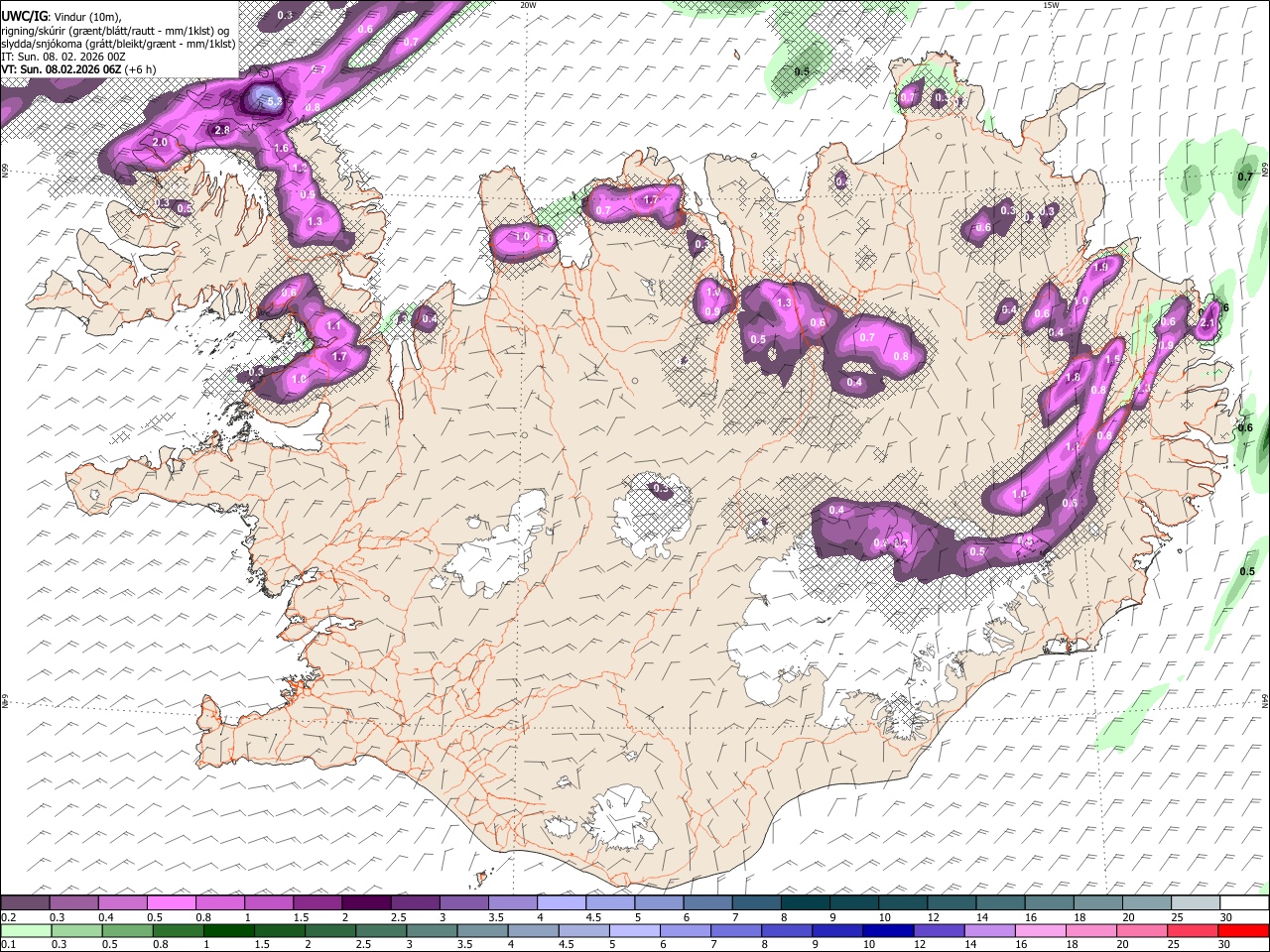Screen dimensions: 1270x952
Task: Pick upper scale swatch between 14 and 16
Action: point(999,902)
